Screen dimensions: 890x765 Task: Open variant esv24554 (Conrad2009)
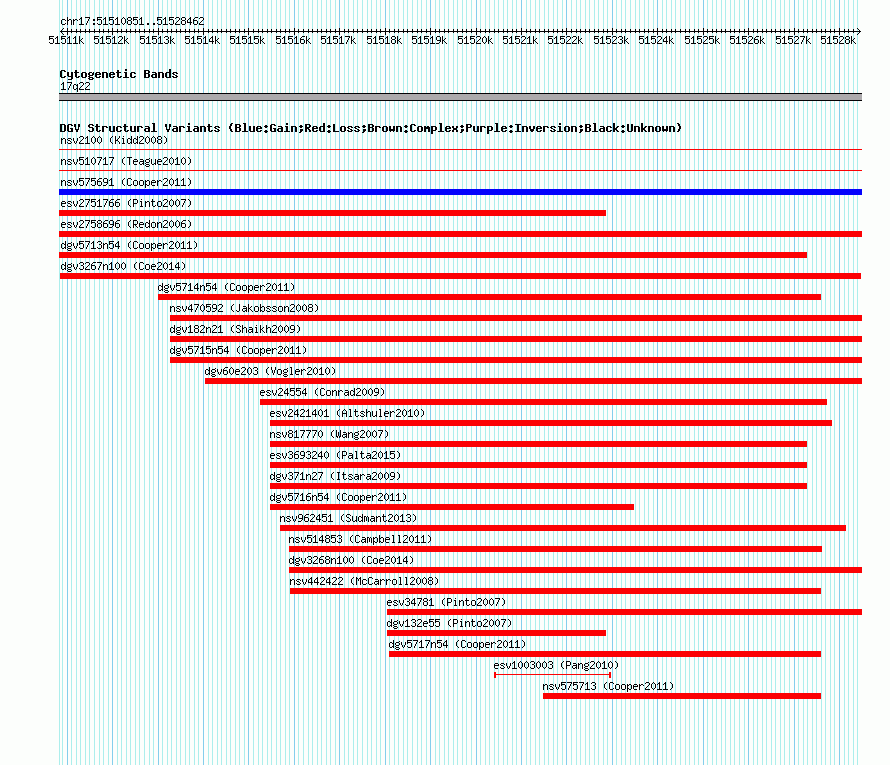click(x=322, y=392)
